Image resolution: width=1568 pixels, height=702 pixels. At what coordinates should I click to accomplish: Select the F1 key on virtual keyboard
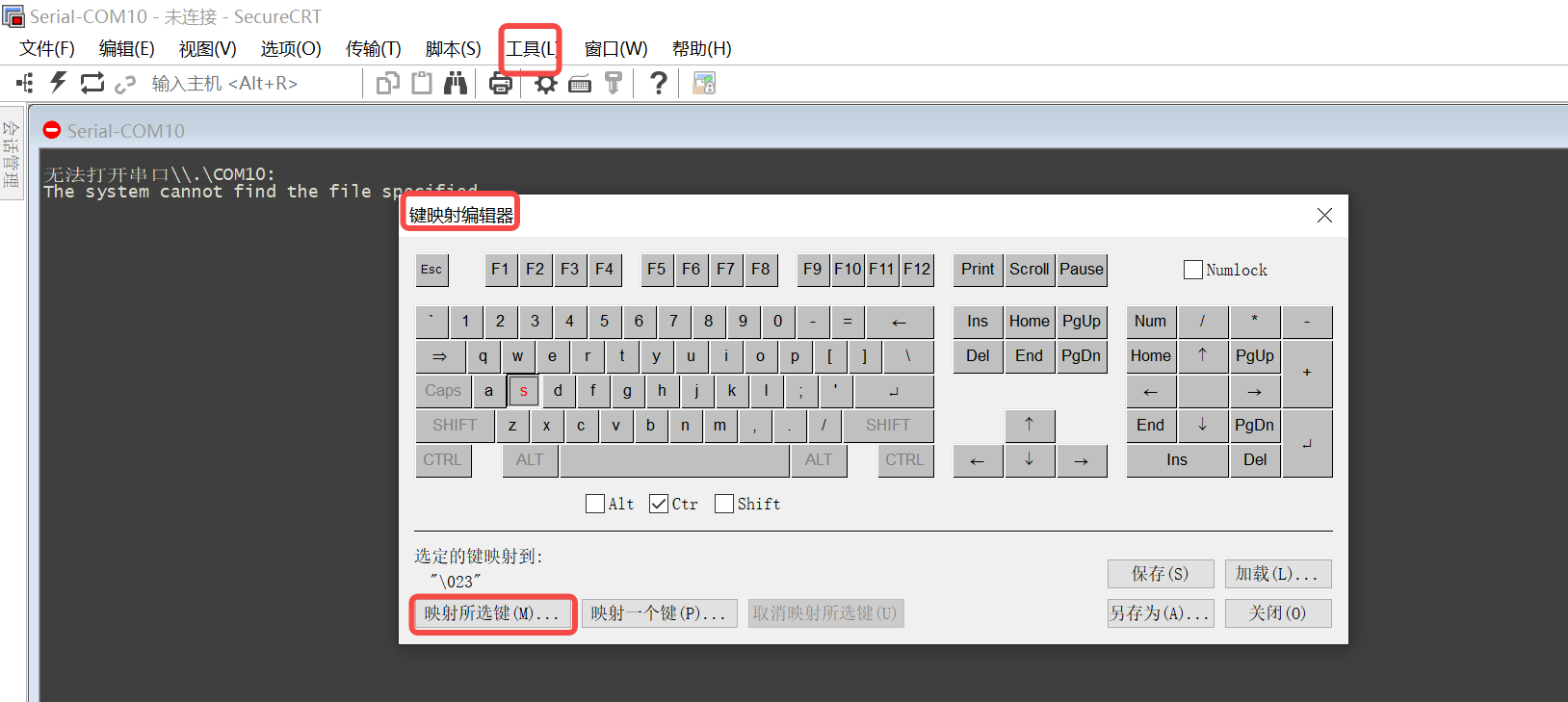tap(501, 270)
